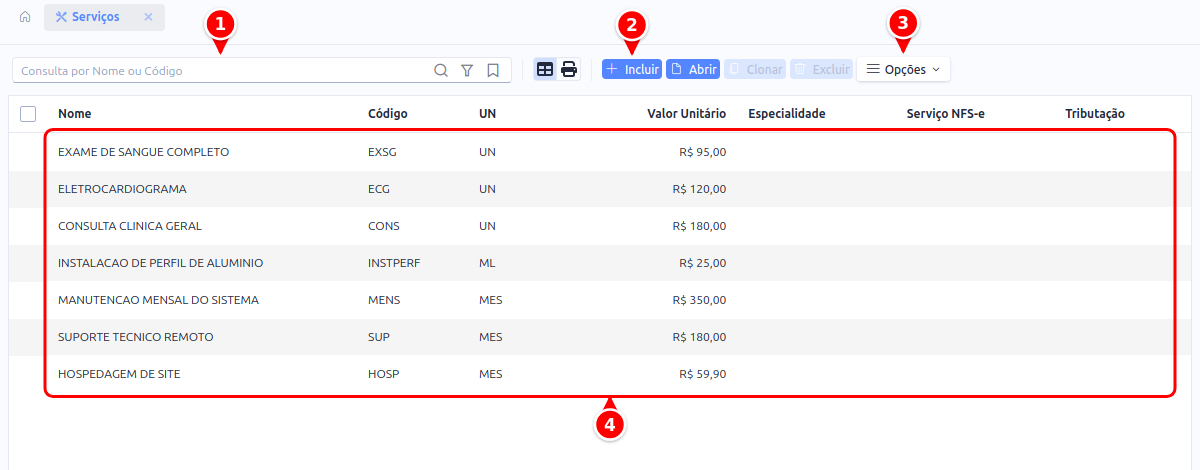Click value R$ 59,90
The image size is (1200, 470).
(702, 374)
